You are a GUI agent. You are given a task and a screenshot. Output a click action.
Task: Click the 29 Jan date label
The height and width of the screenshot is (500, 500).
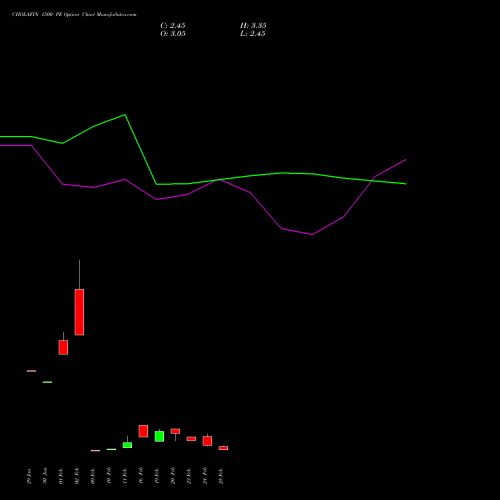point(29,476)
